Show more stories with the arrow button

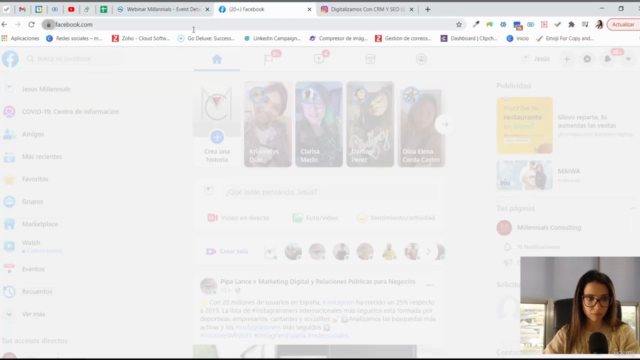[x=445, y=124]
